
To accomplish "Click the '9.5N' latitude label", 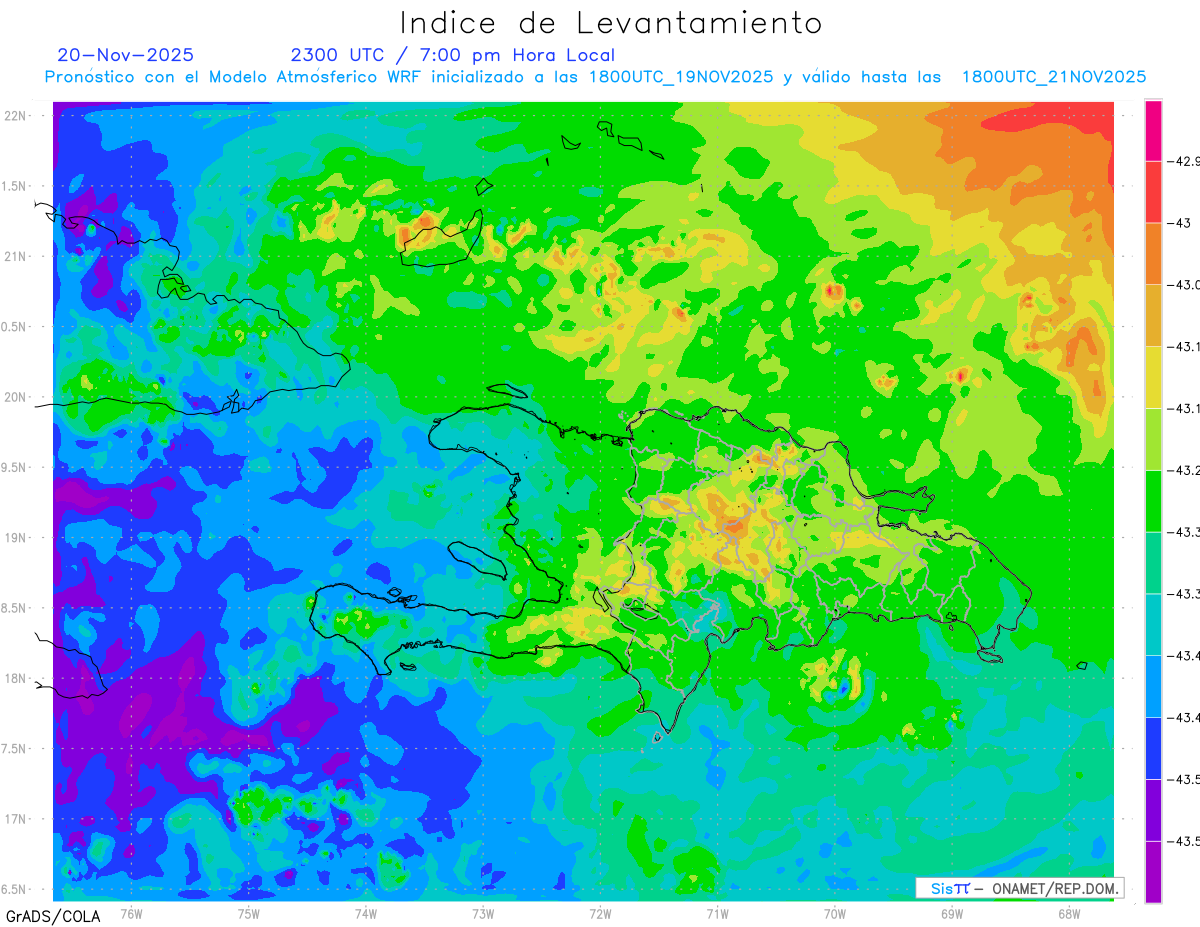I will (x=15, y=467).
